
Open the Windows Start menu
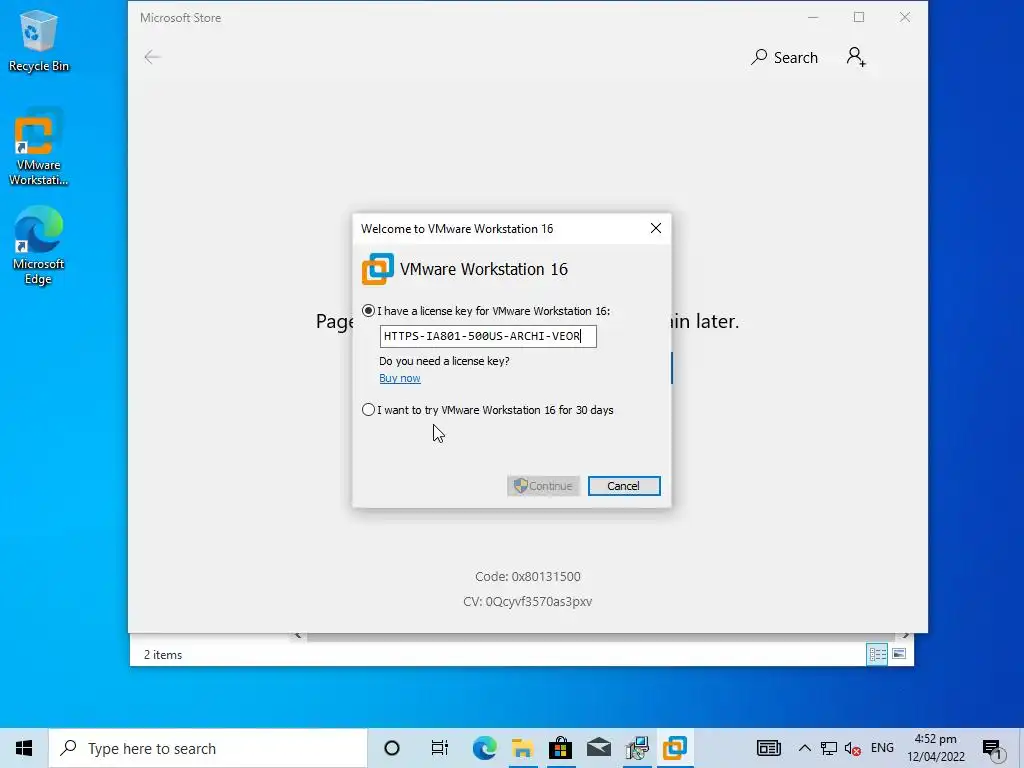[24, 748]
